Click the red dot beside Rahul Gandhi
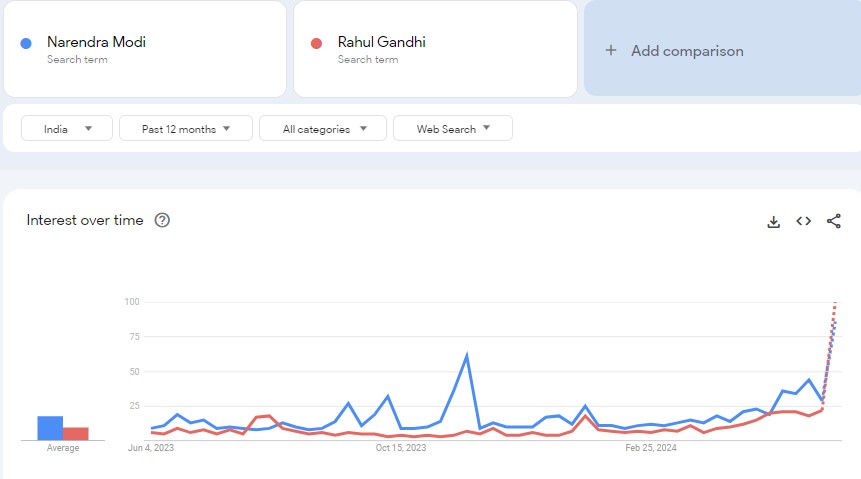This screenshot has width=861, height=479. point(317,43)
